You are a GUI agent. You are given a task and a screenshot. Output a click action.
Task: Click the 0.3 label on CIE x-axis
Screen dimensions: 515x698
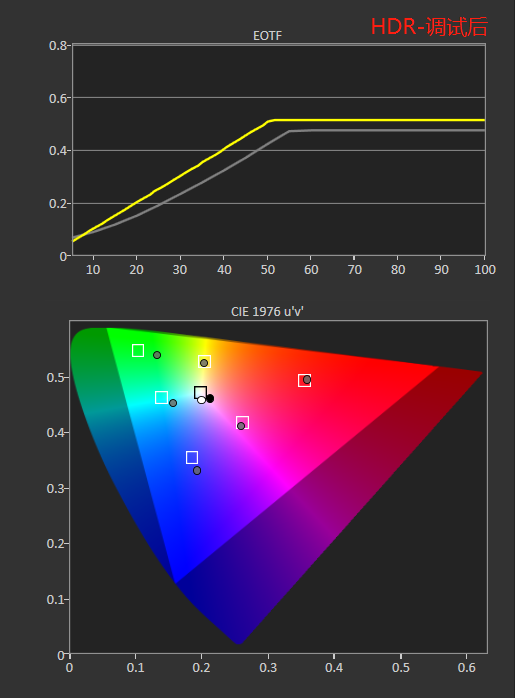pos(268,668)
